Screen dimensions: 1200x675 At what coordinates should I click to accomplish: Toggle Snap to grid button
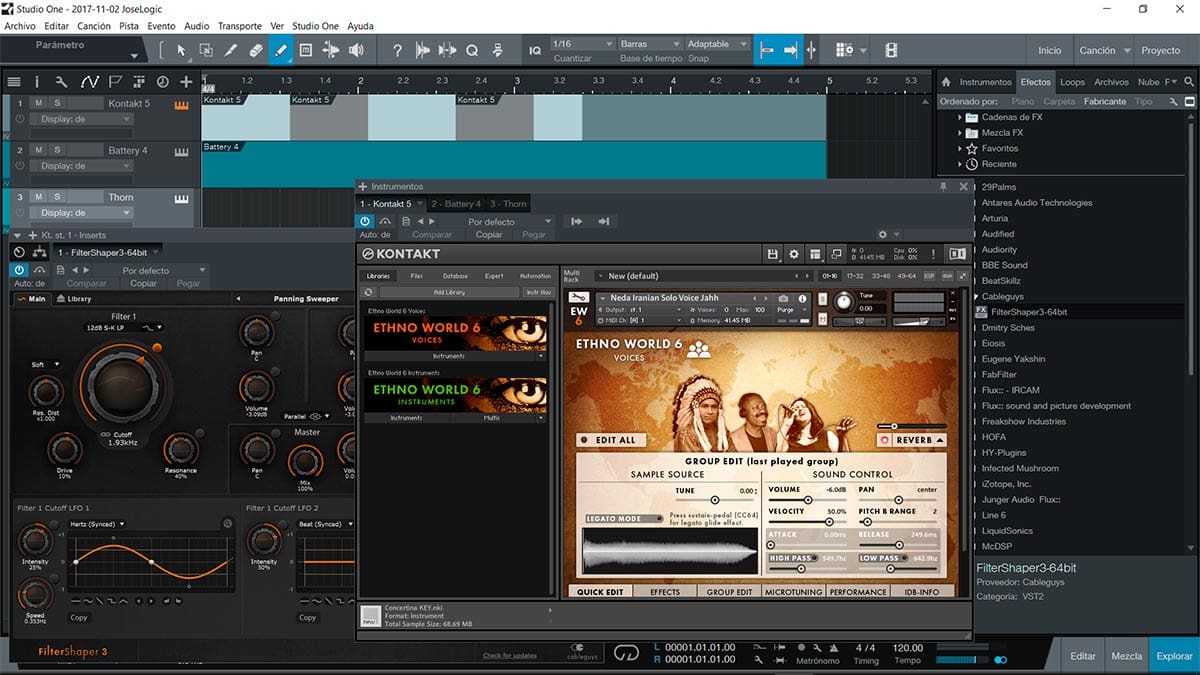[767, 50]
